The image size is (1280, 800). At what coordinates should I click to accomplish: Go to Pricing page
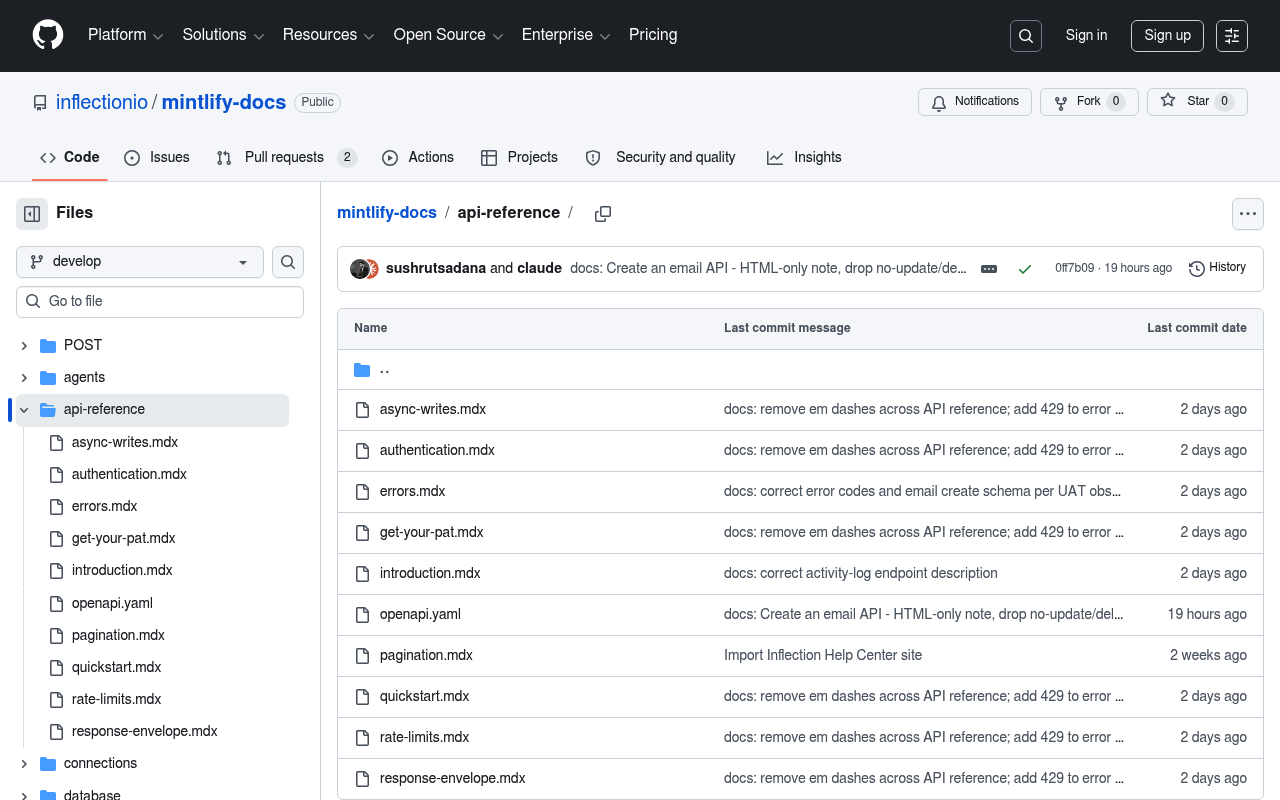[x=653, y=35]
